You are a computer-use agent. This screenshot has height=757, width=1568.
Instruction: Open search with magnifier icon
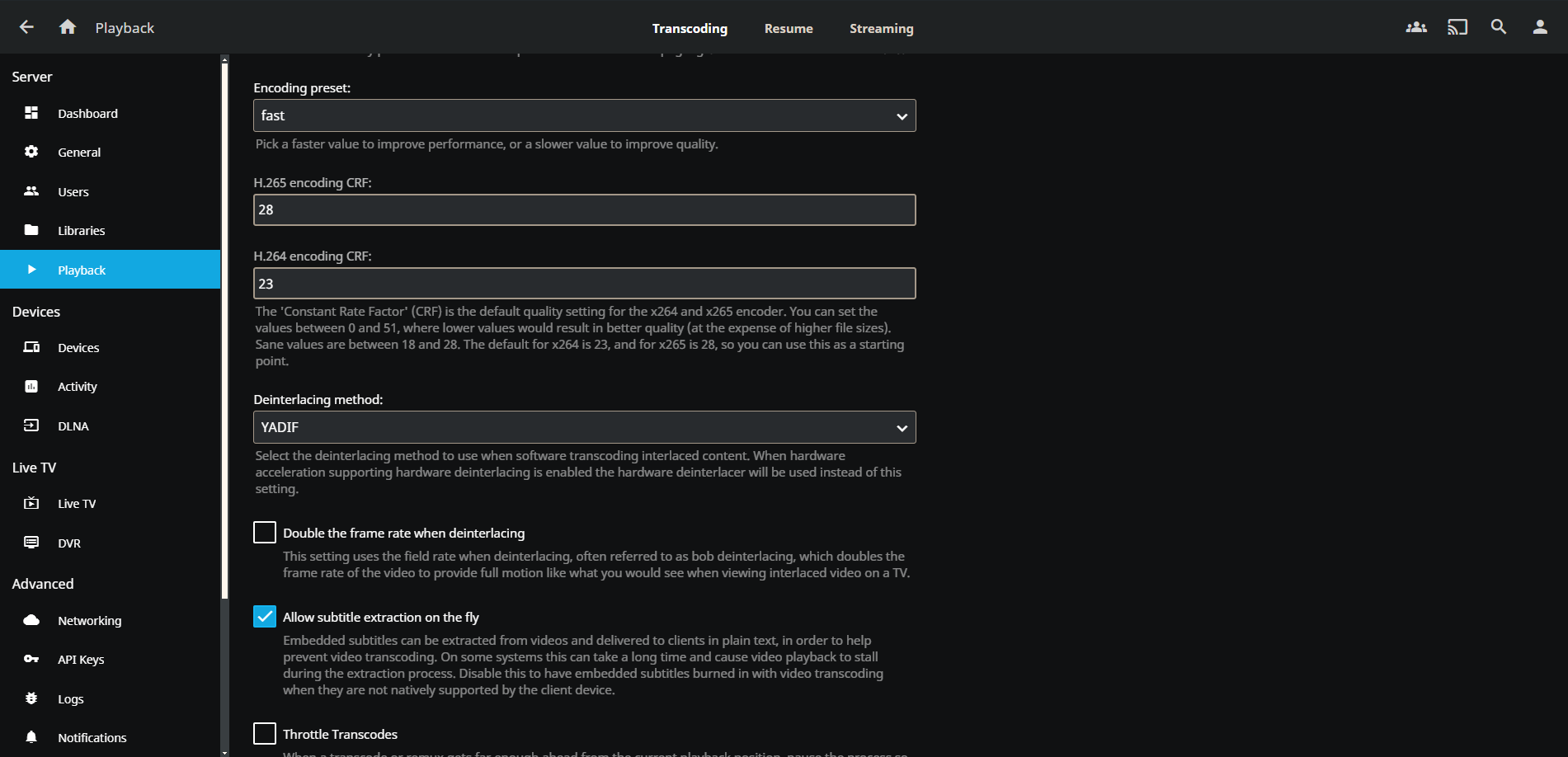tap(1498, 27)
